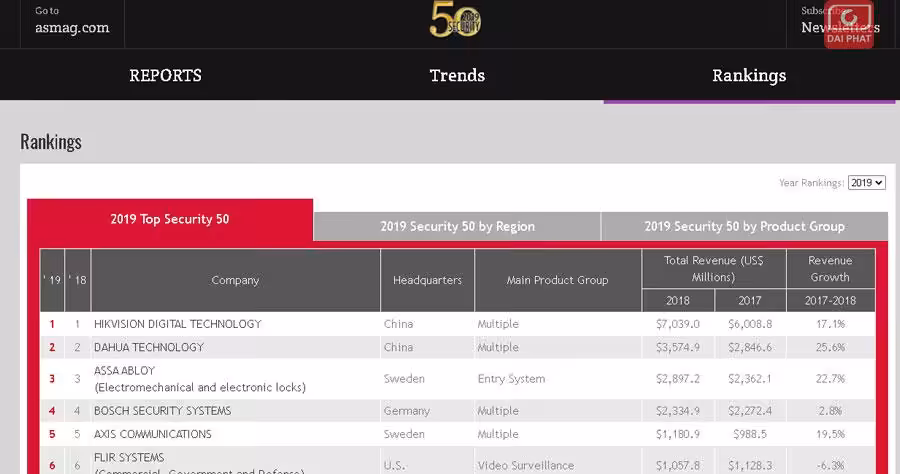Open the Year Rankings dropdown
This screenshot has width=900, height=474.
(x=866, y=183)
